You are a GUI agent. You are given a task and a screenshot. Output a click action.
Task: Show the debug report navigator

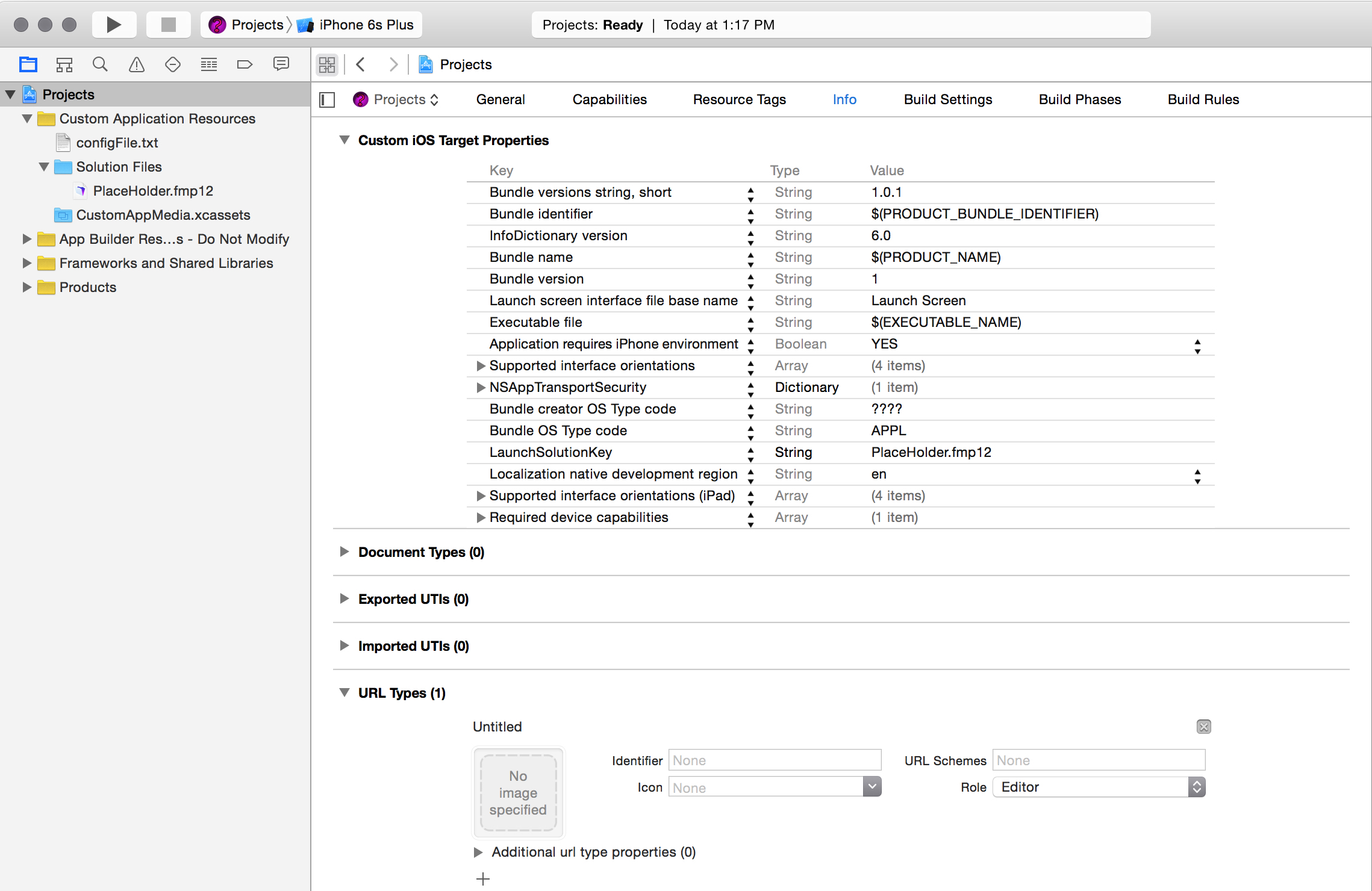(x=281, y=64)
